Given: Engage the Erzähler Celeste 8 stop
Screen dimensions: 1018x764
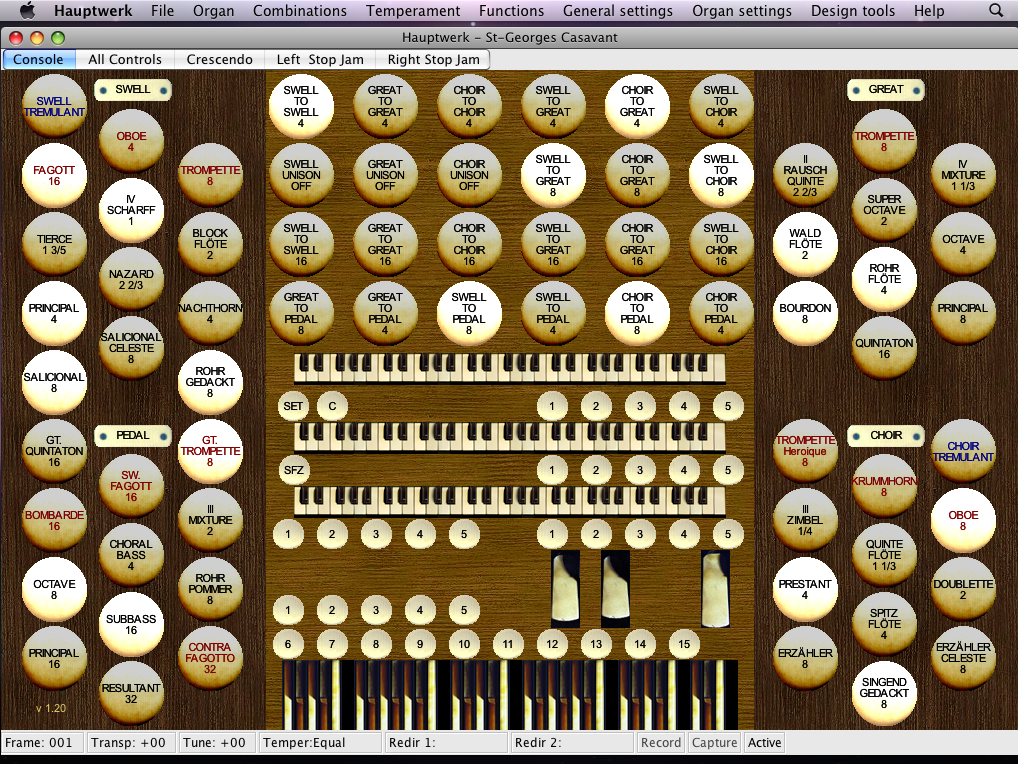Looking at the screenshot, I should [x=963, y=658].
